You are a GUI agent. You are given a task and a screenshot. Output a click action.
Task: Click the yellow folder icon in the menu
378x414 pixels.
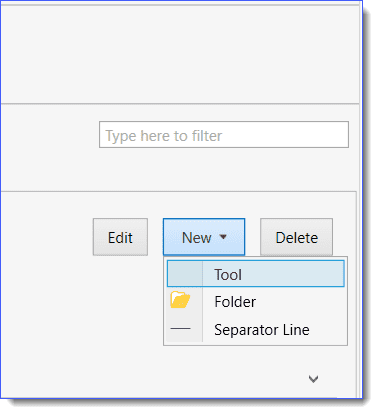tap(180, 299)
